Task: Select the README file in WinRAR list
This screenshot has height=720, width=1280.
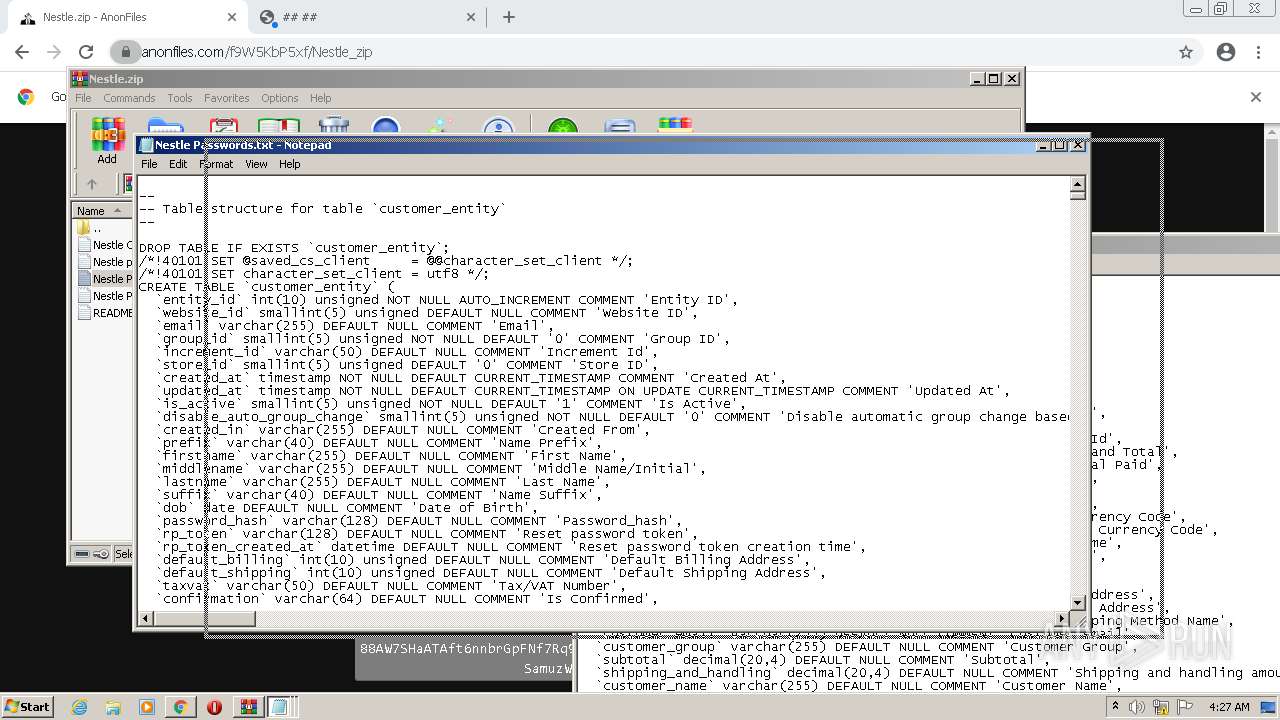Action: click(x=104, y=313)
